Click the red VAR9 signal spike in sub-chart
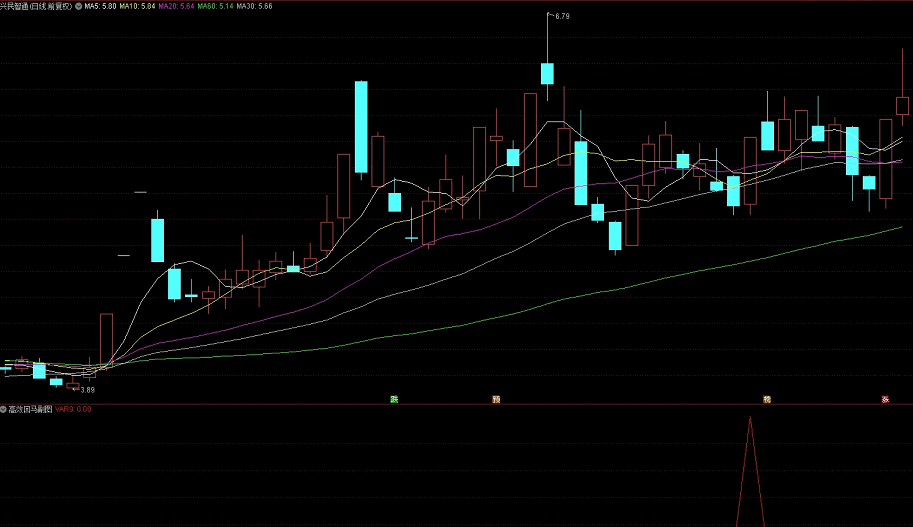913x527 pixels. 750,472
